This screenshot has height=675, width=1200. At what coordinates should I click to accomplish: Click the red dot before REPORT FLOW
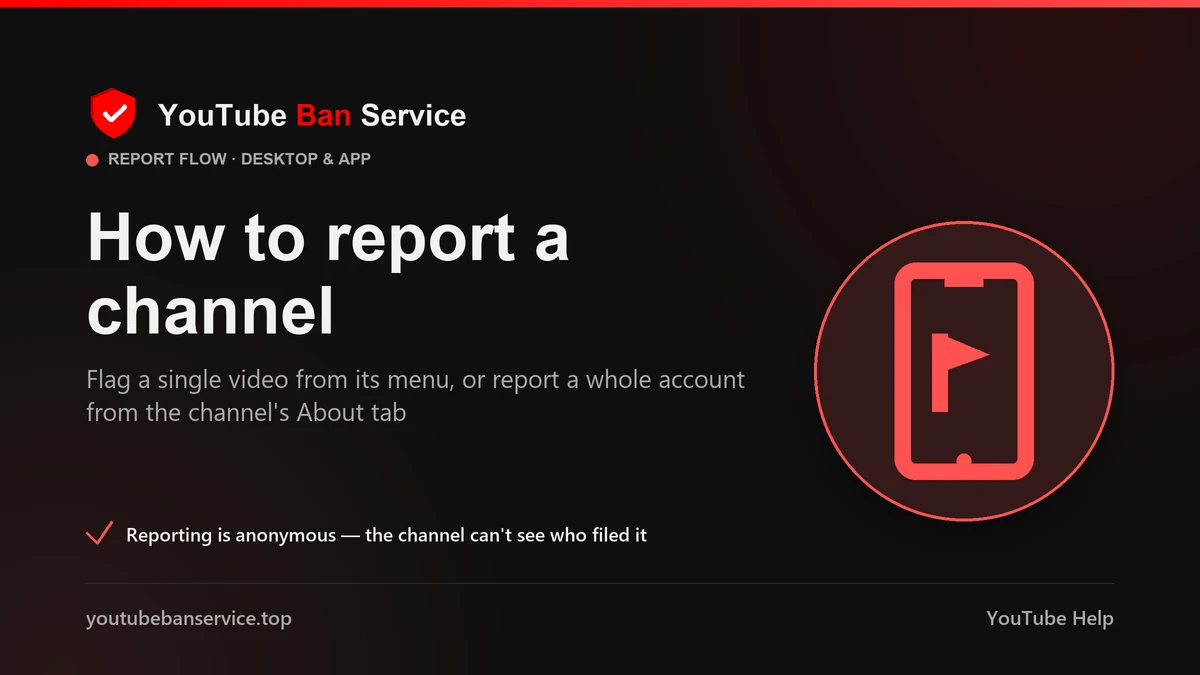(92, 160)
